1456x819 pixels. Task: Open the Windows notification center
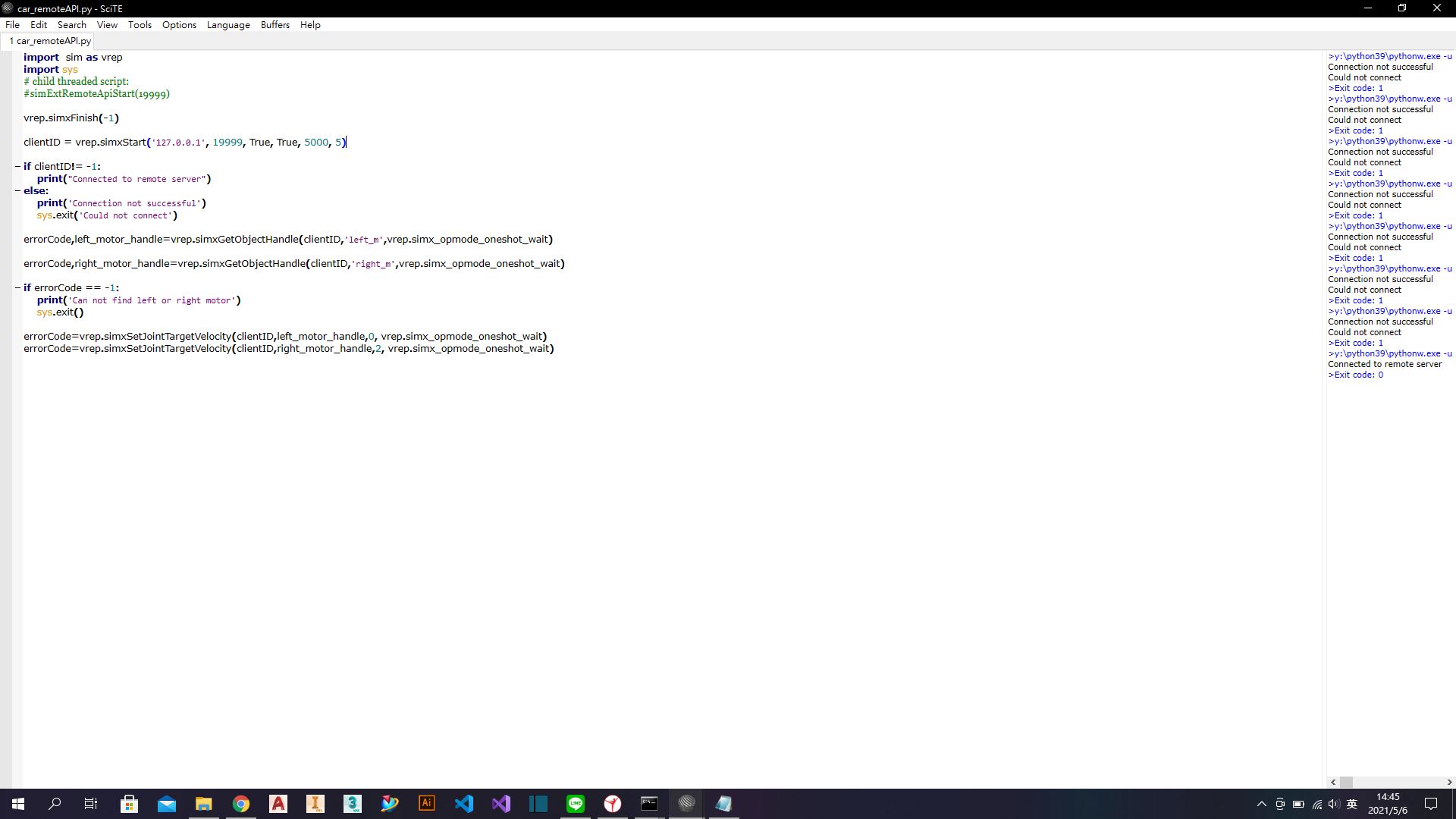pos(1431,804)
